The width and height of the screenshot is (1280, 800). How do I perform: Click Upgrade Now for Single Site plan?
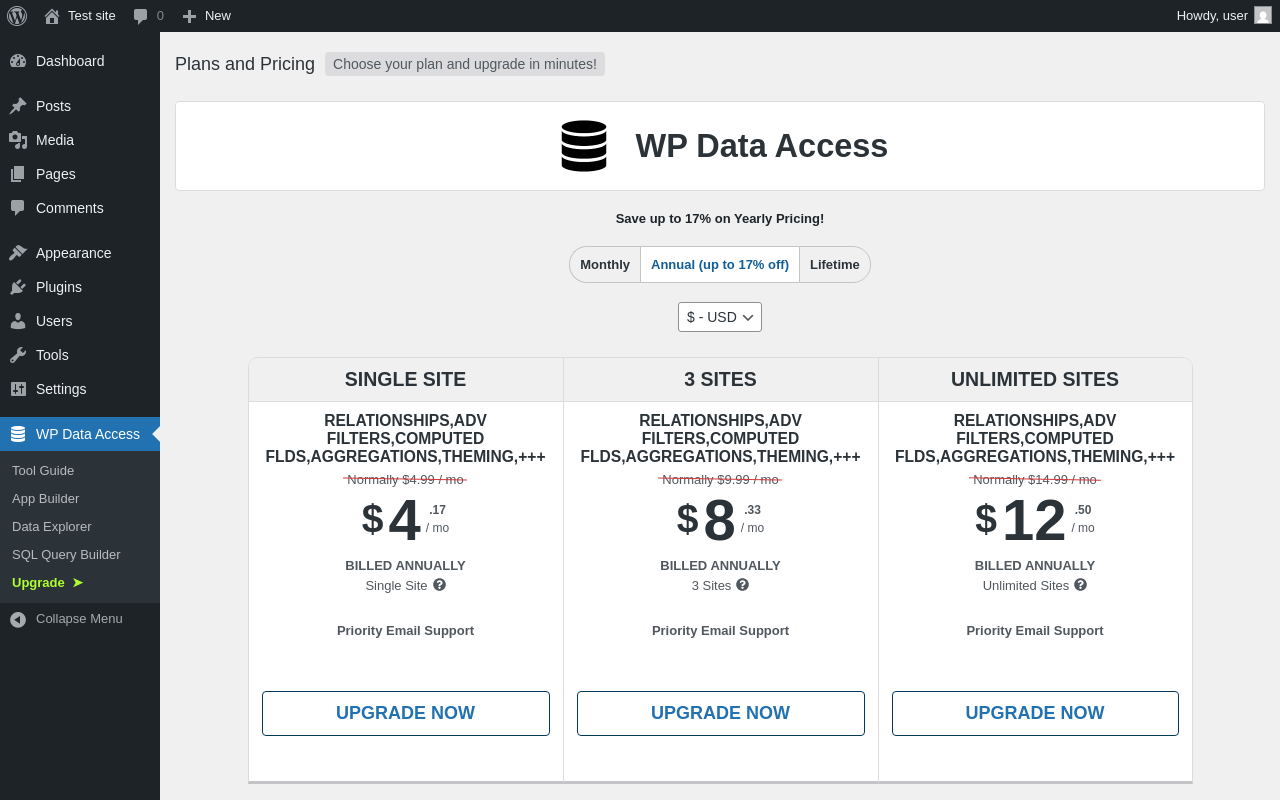tap(406, 714)
